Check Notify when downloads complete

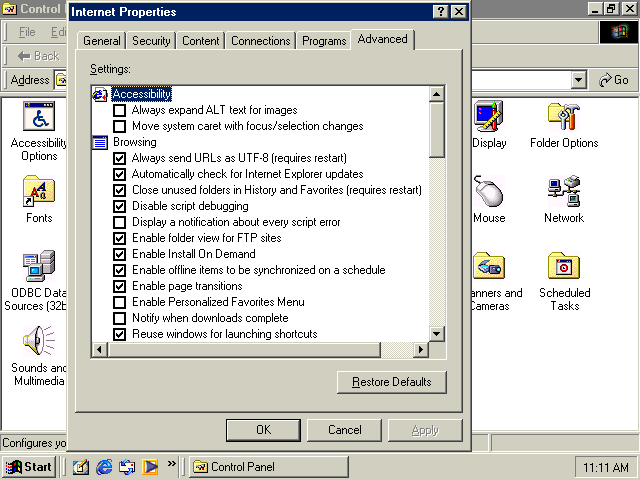pyautogui.click(x=119, y=318)
